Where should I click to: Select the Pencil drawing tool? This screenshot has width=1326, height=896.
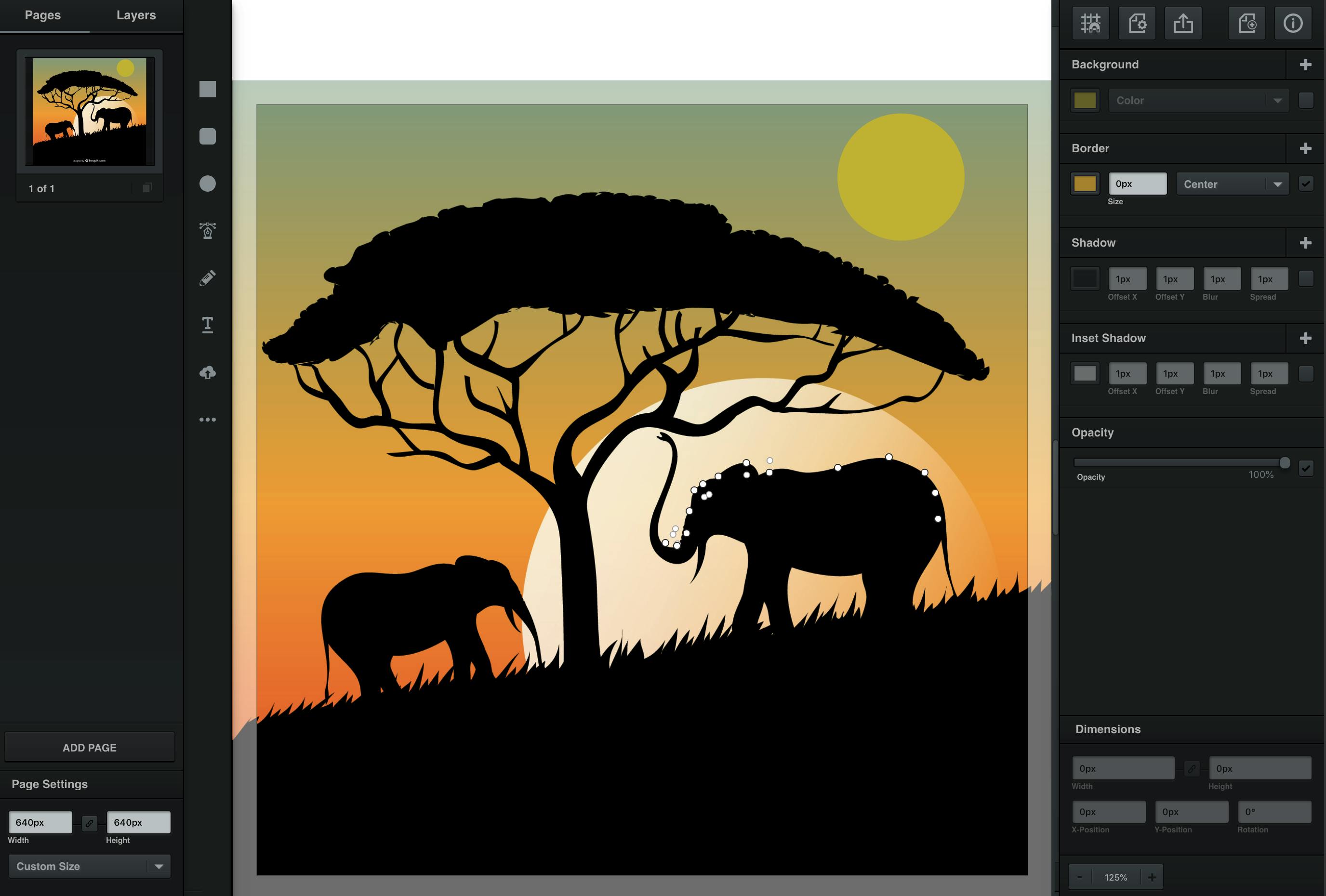coord(207,278)
